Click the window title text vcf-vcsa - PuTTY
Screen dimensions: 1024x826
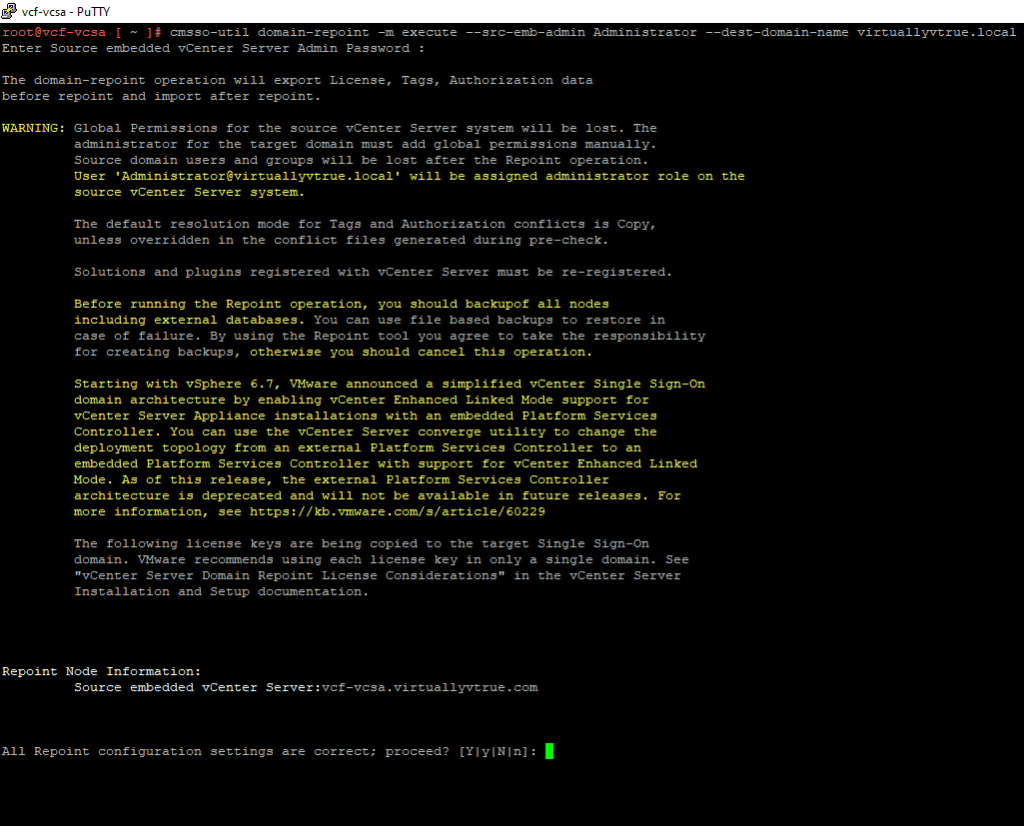pyautogui.click(x=65, y=11)
